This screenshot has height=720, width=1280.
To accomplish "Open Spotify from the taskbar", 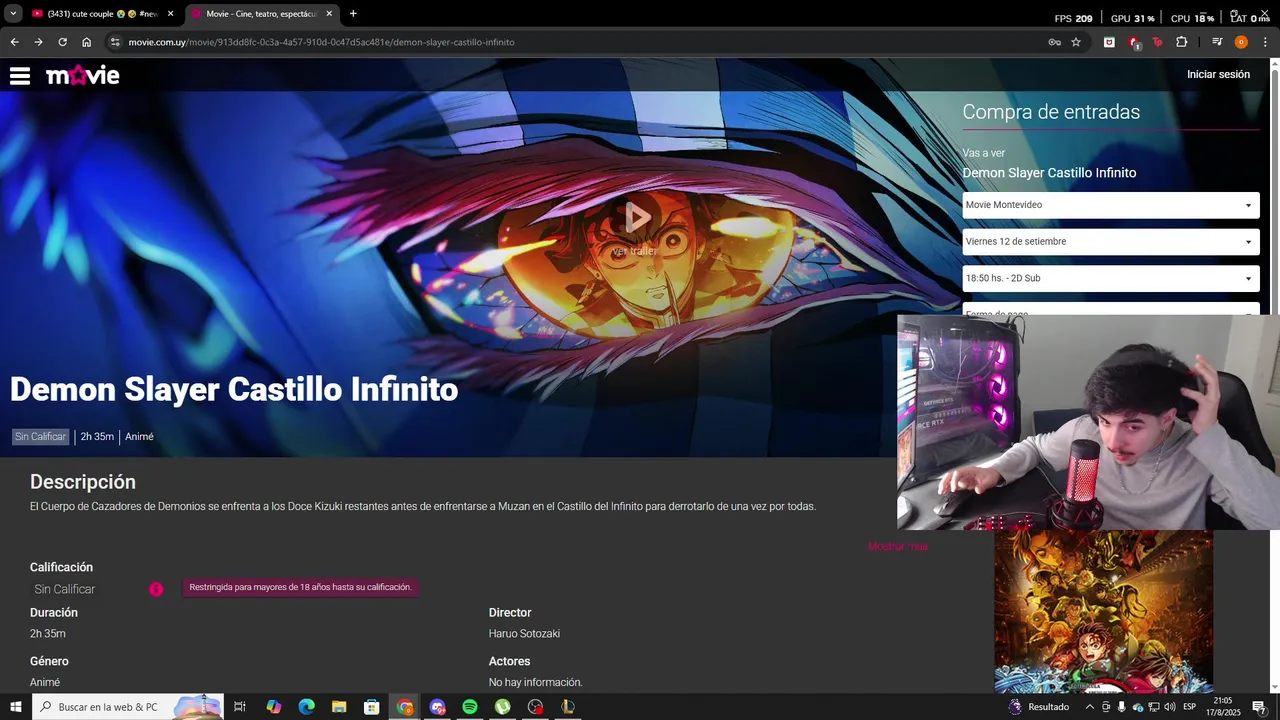I will pos(470,707).
